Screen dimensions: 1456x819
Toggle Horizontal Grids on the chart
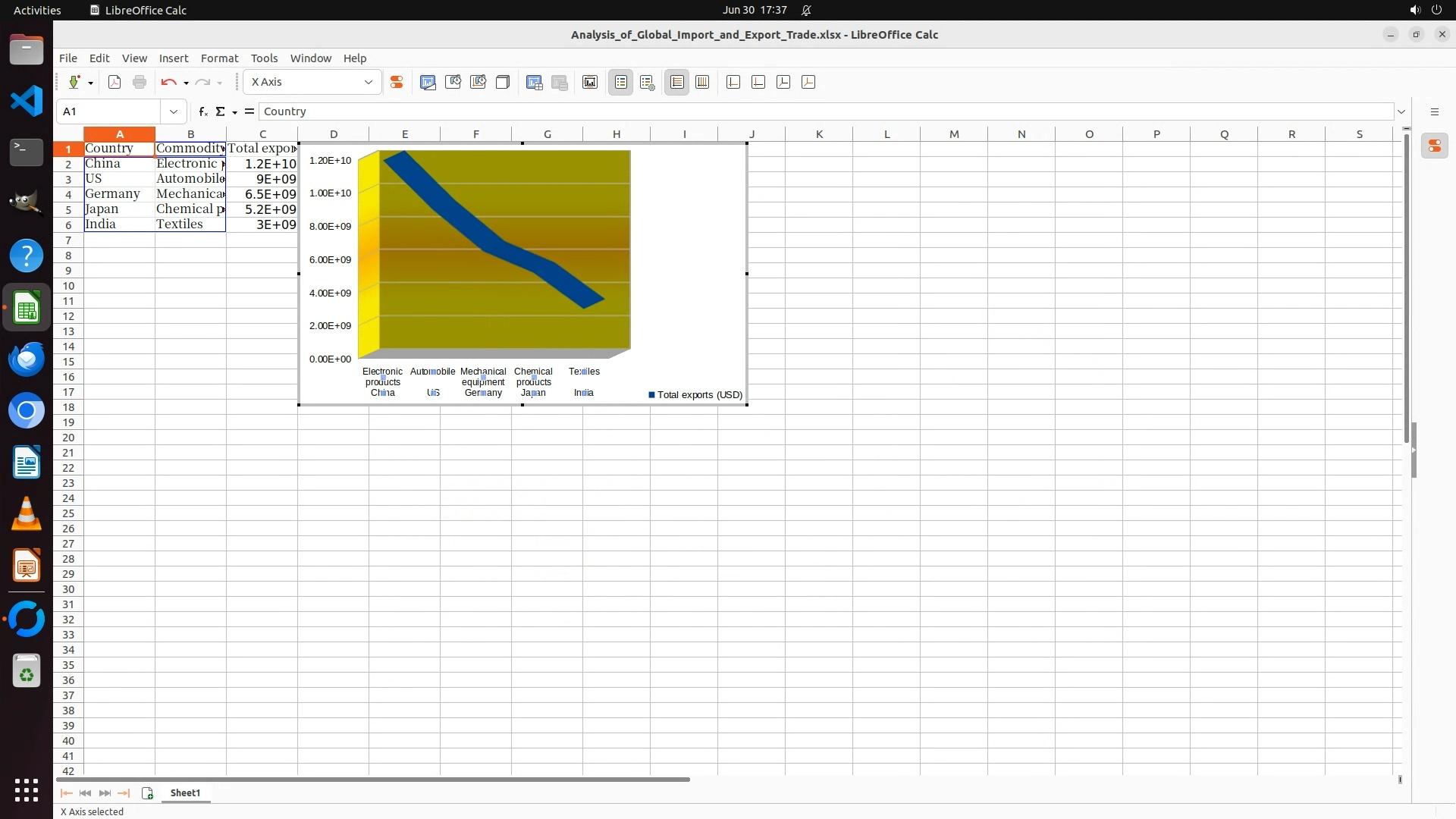coord(677,82)
